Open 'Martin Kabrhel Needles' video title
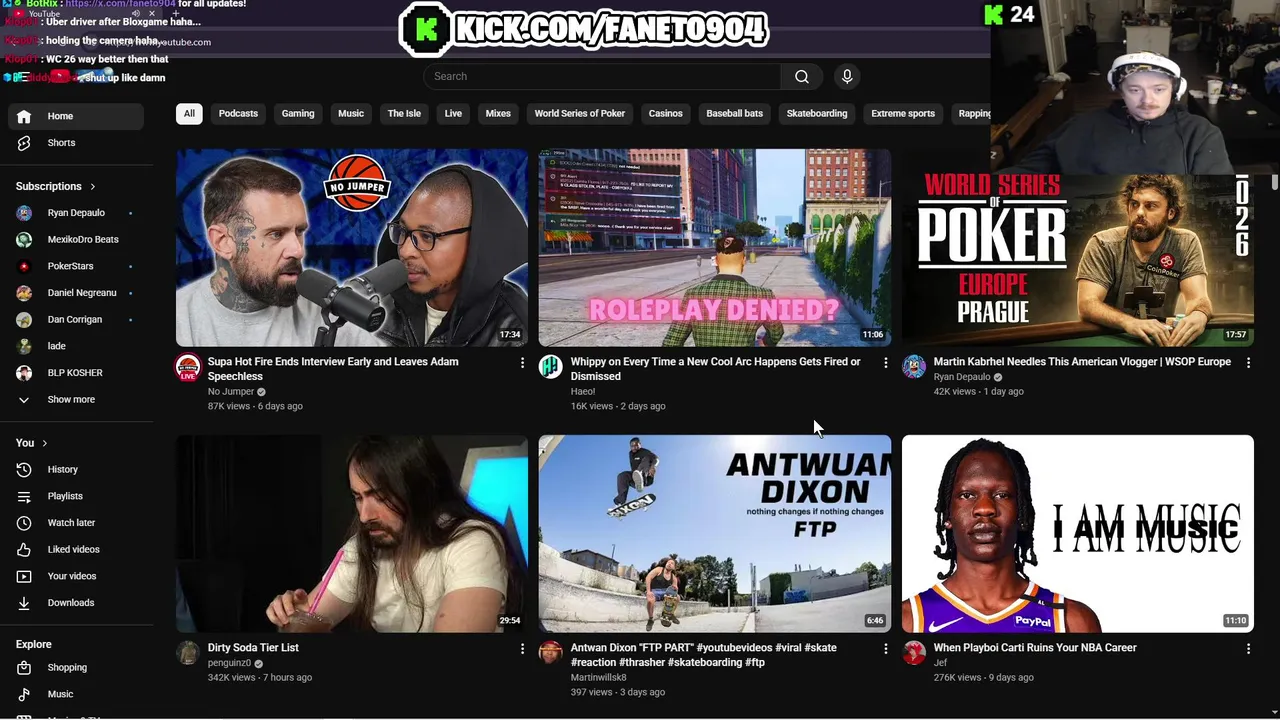Image resolution: width=1280 pixels, height=720 pixels. [1082, 362]
